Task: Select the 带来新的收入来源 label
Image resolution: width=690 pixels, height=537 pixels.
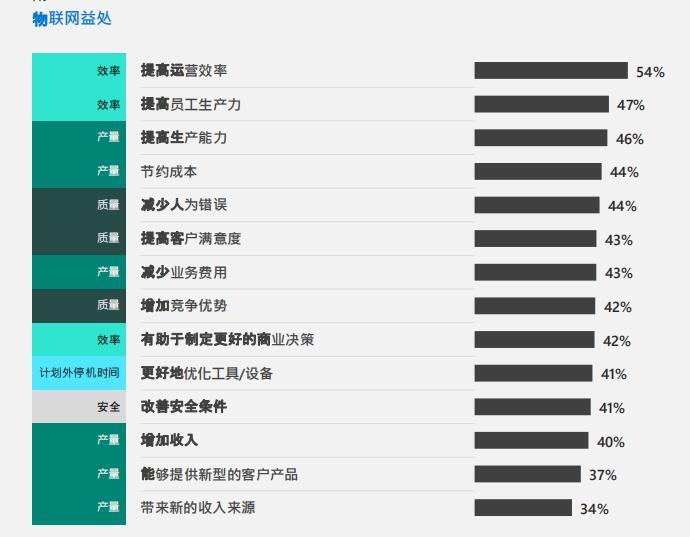Action: (197, 507)
